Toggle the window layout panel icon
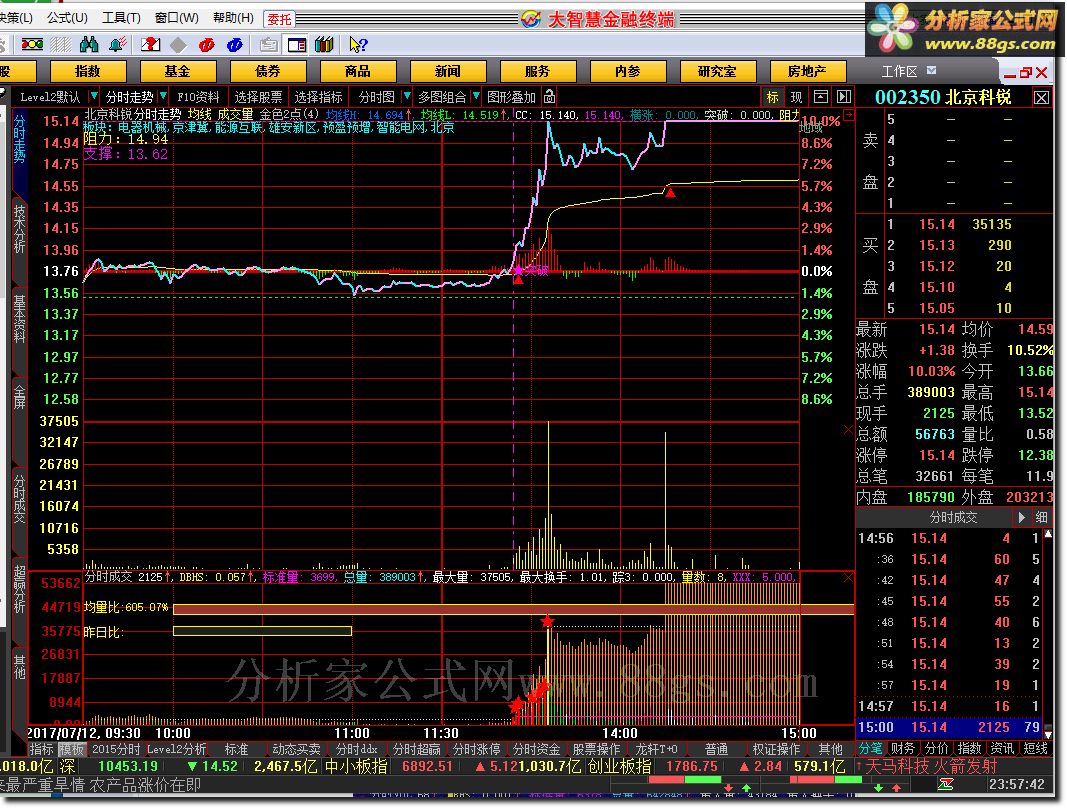Screen dimensions: 1067x808 pyautogui.click(x=297, y=45)
